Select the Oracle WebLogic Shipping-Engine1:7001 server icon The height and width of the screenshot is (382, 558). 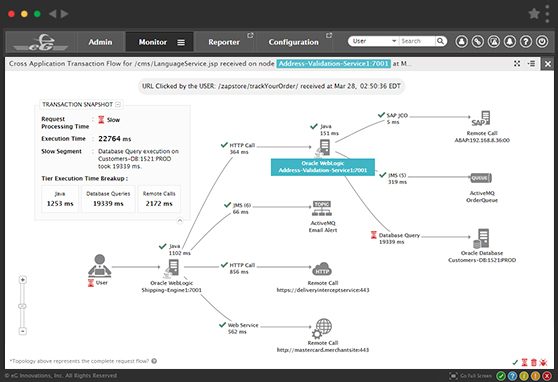[172, 268]
